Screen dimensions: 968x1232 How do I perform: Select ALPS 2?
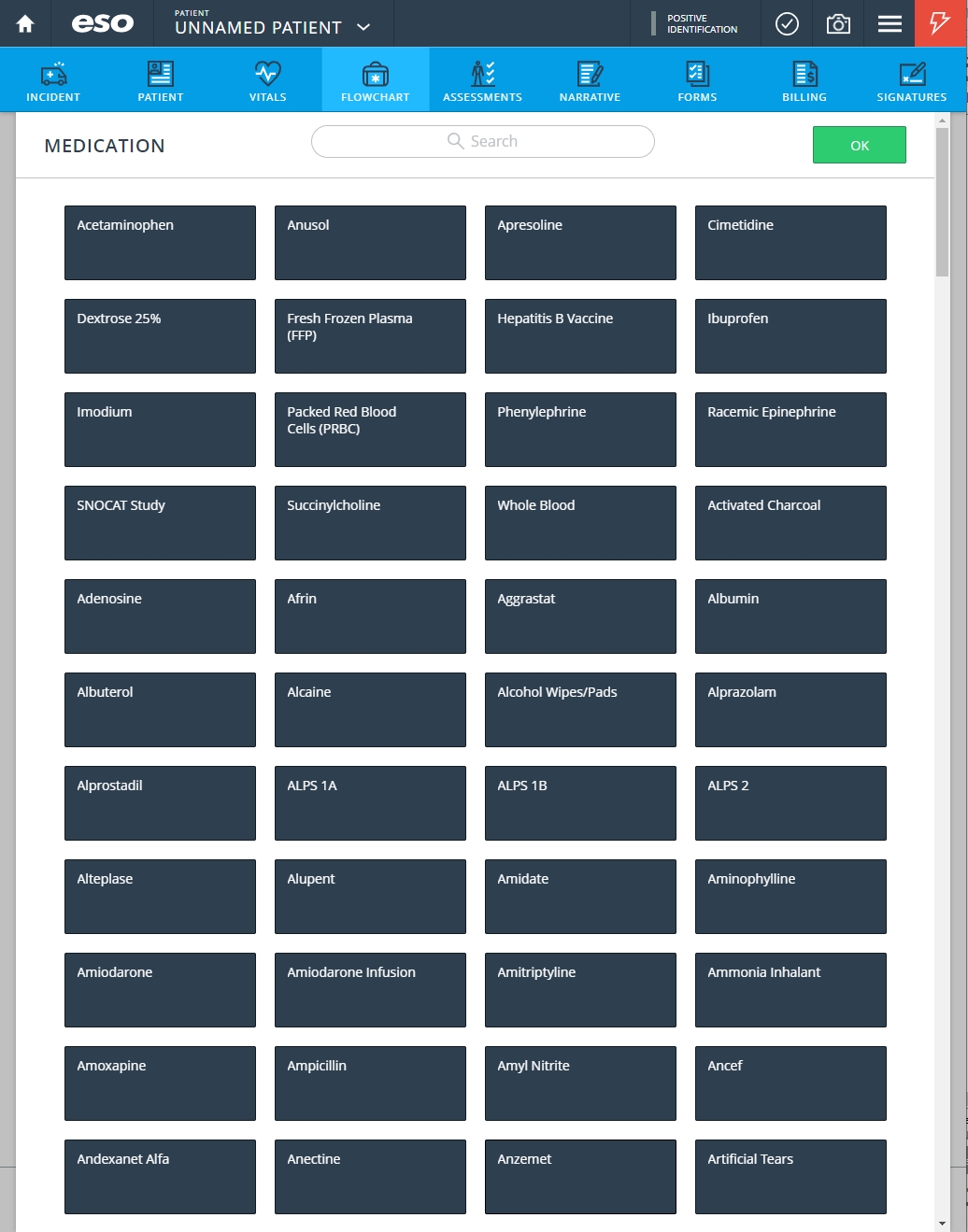click(790, 803)
